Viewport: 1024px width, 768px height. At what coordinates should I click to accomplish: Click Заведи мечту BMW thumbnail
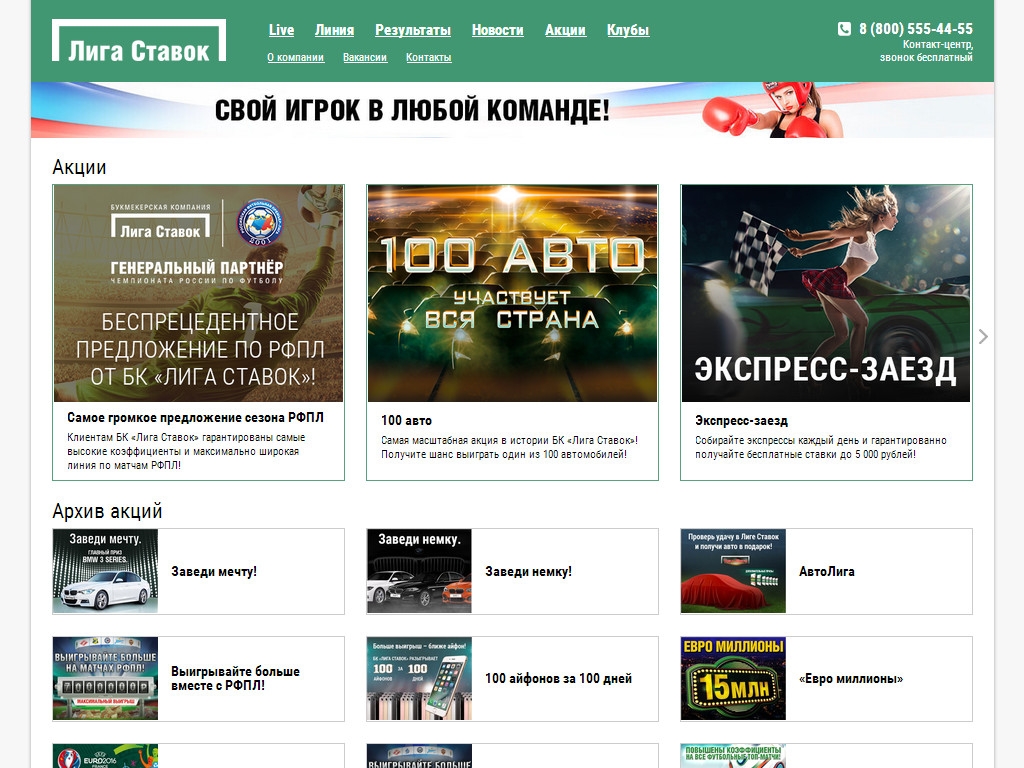[x=105, y=571]
